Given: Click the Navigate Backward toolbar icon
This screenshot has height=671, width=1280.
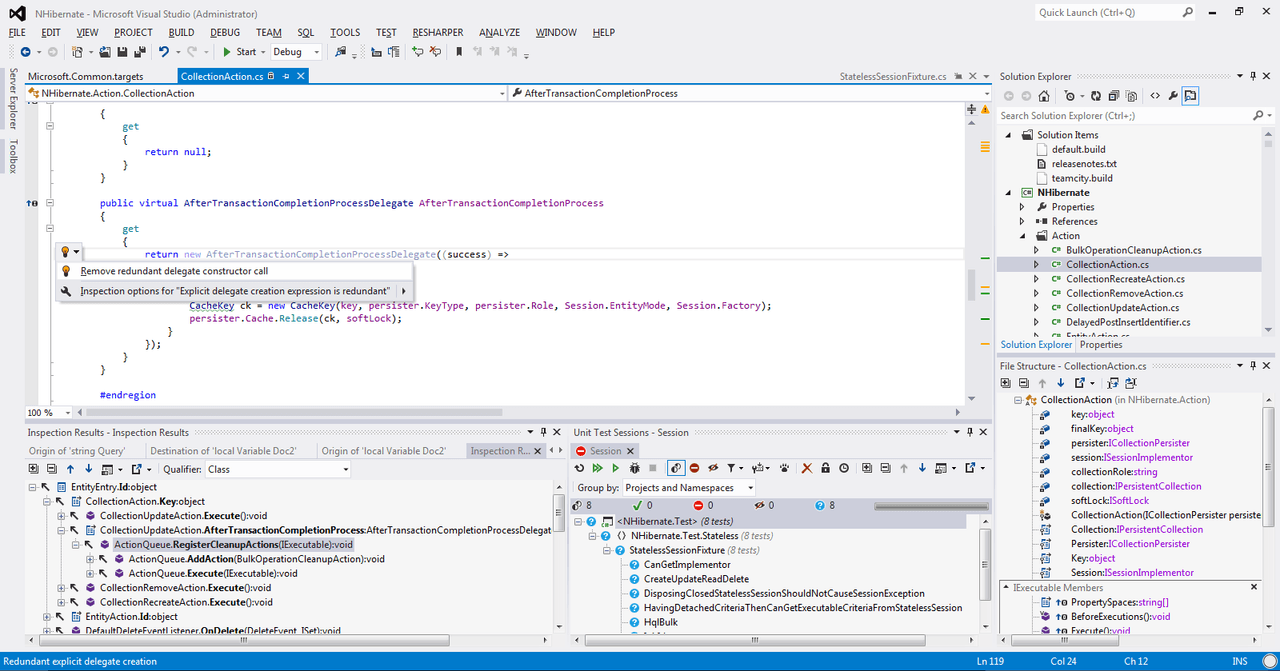Looking at the screenshot, I should click(25, 52).
